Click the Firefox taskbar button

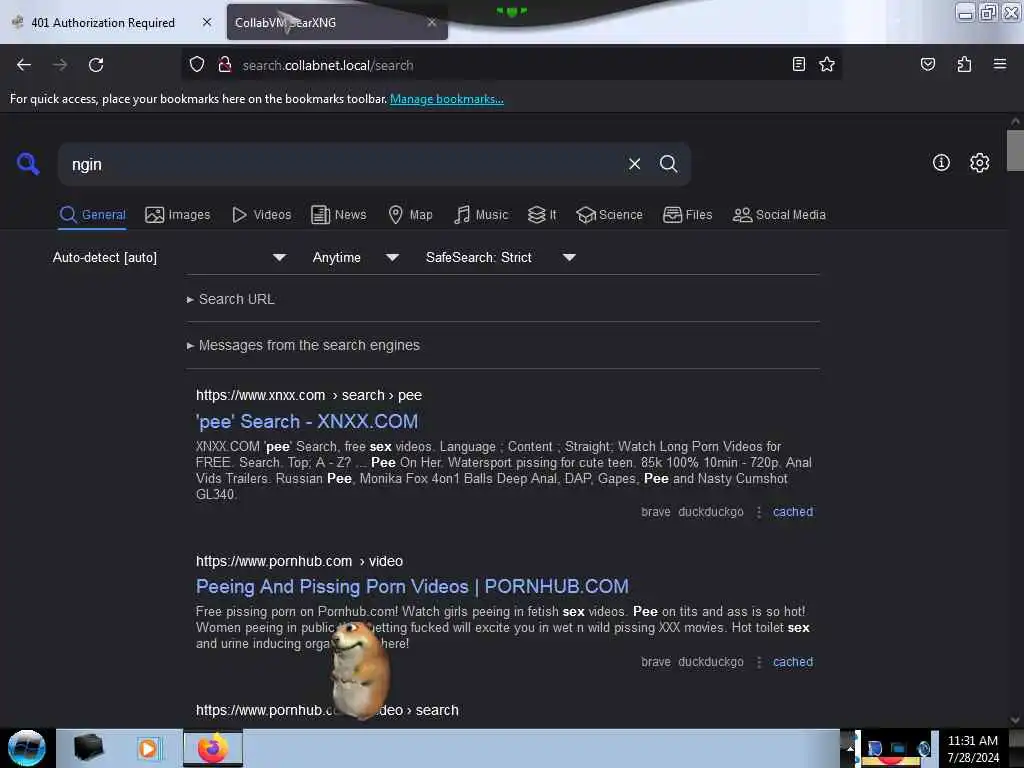click(212, 748)
